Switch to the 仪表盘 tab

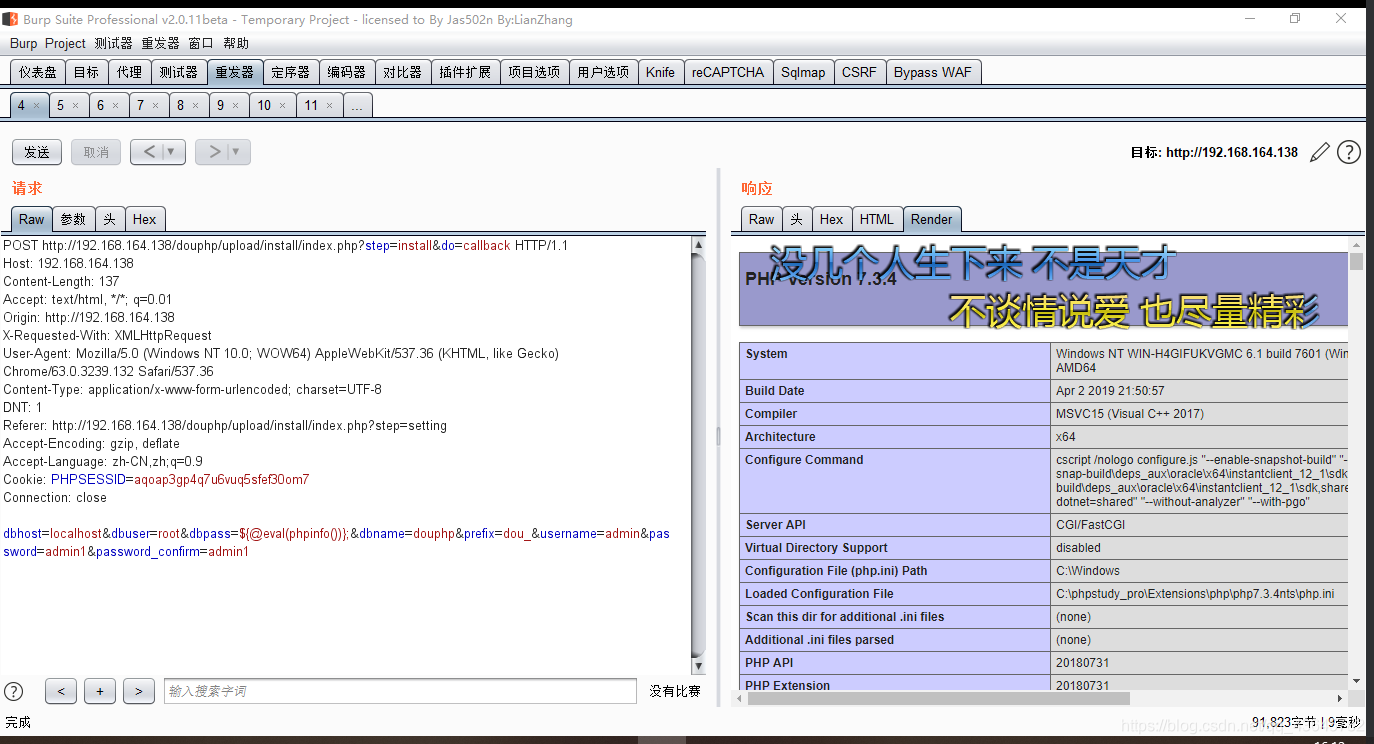point(38,72)
